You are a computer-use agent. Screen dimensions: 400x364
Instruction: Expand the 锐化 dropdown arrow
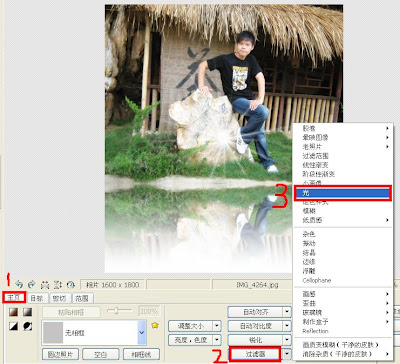click(x=287, y=340)
